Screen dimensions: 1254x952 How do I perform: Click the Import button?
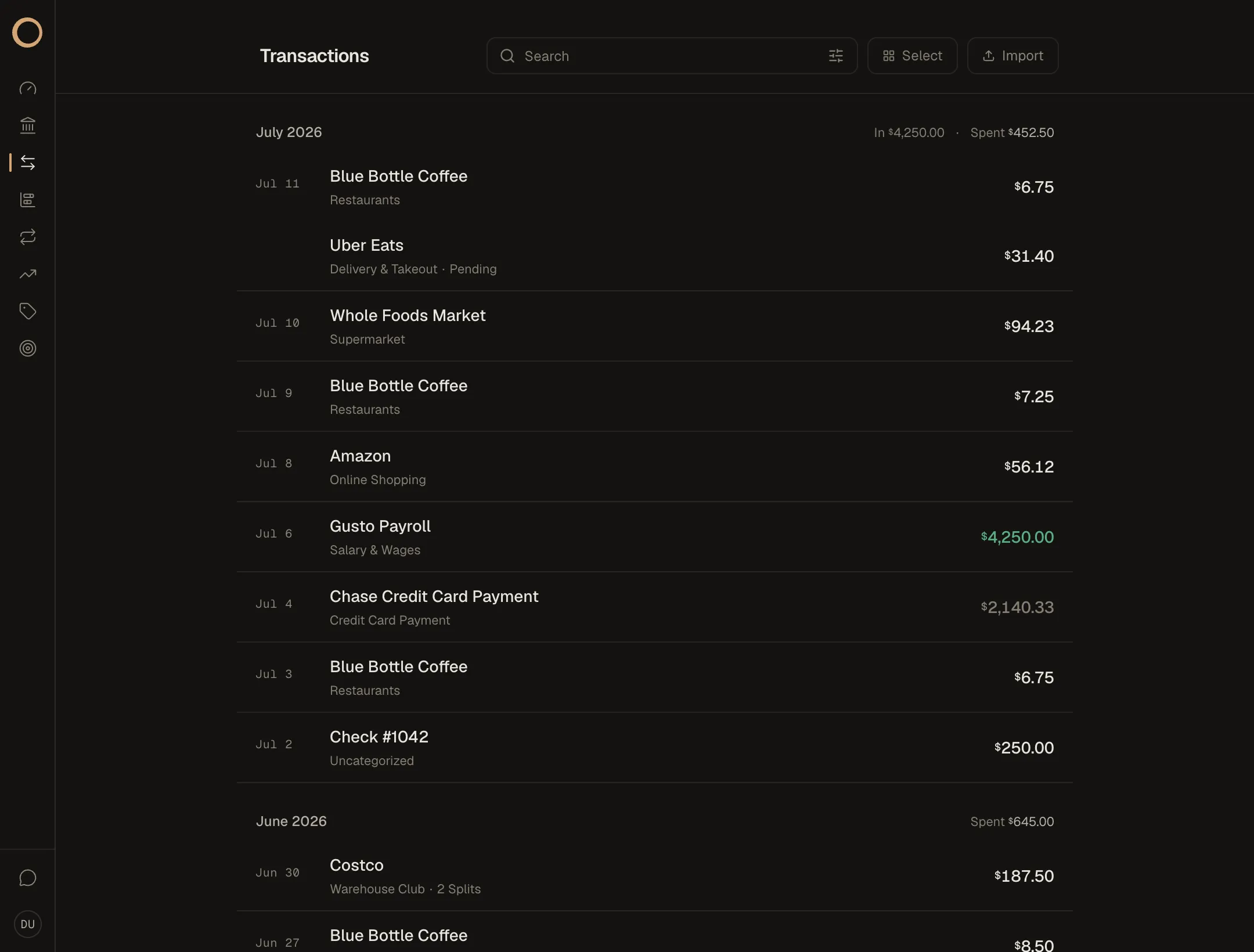click(1012, 56)
